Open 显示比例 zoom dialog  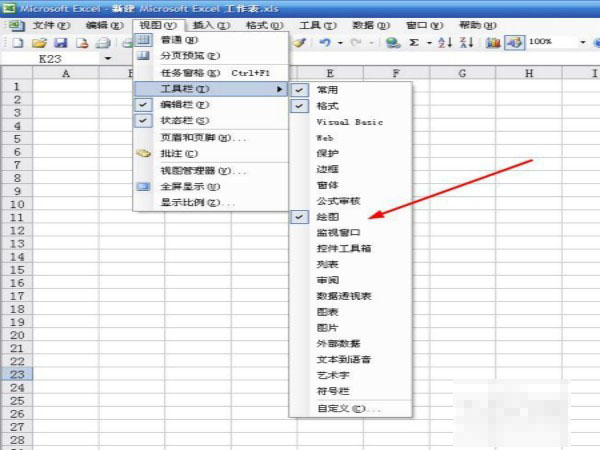210,202
